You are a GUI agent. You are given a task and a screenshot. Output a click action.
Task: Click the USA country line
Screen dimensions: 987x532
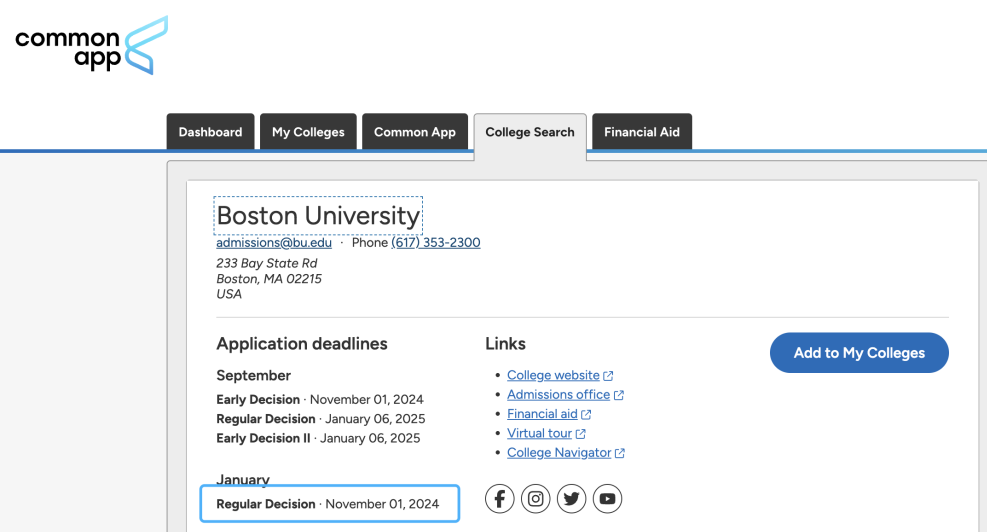[229, 294]
